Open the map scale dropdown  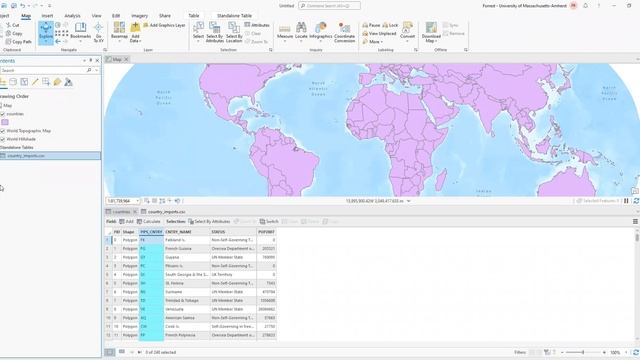(137, 201)
